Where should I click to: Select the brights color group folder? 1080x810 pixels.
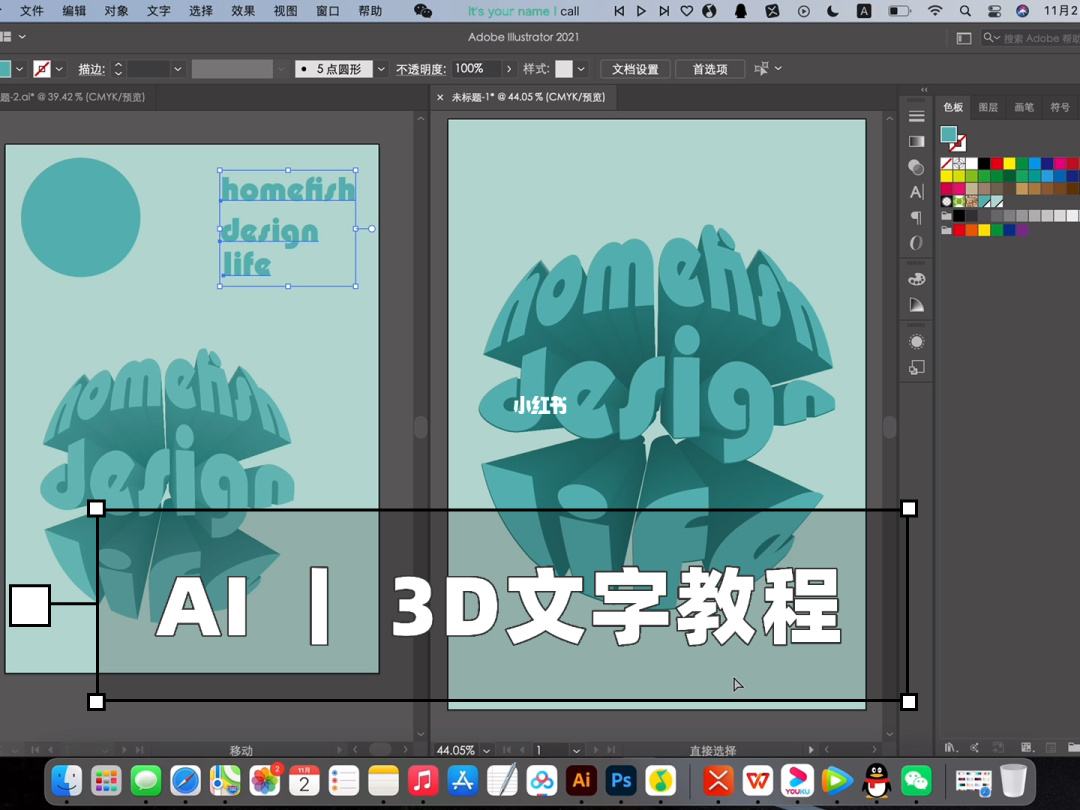coord(946,230)
